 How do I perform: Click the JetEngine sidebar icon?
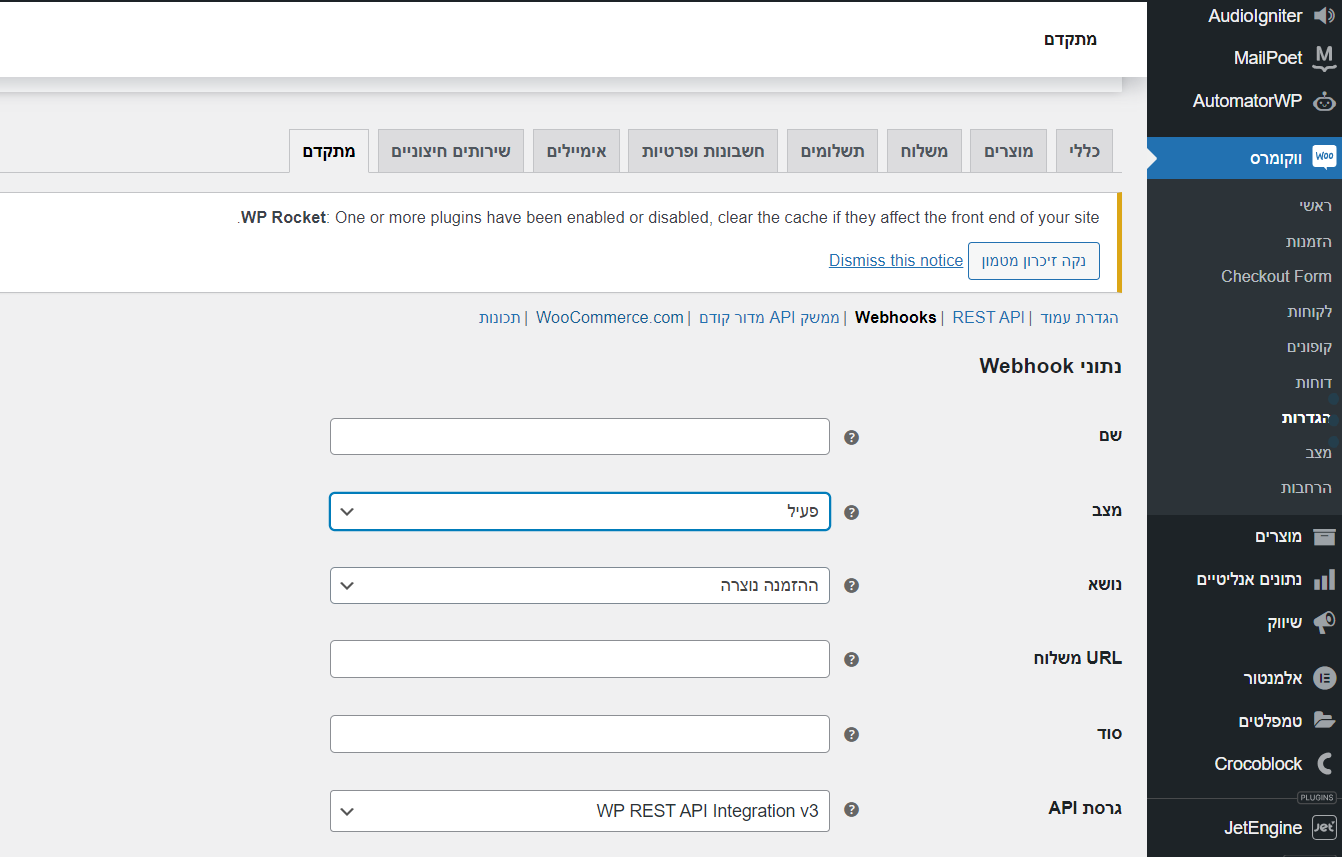coord(1324,828)
